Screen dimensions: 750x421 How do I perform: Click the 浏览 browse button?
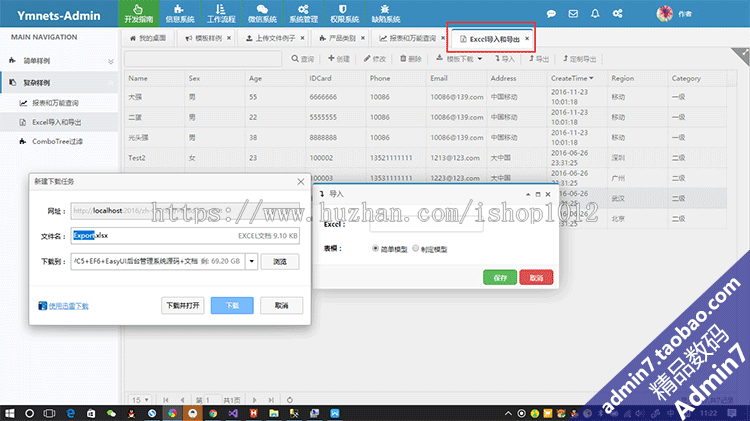pos(280,262)
